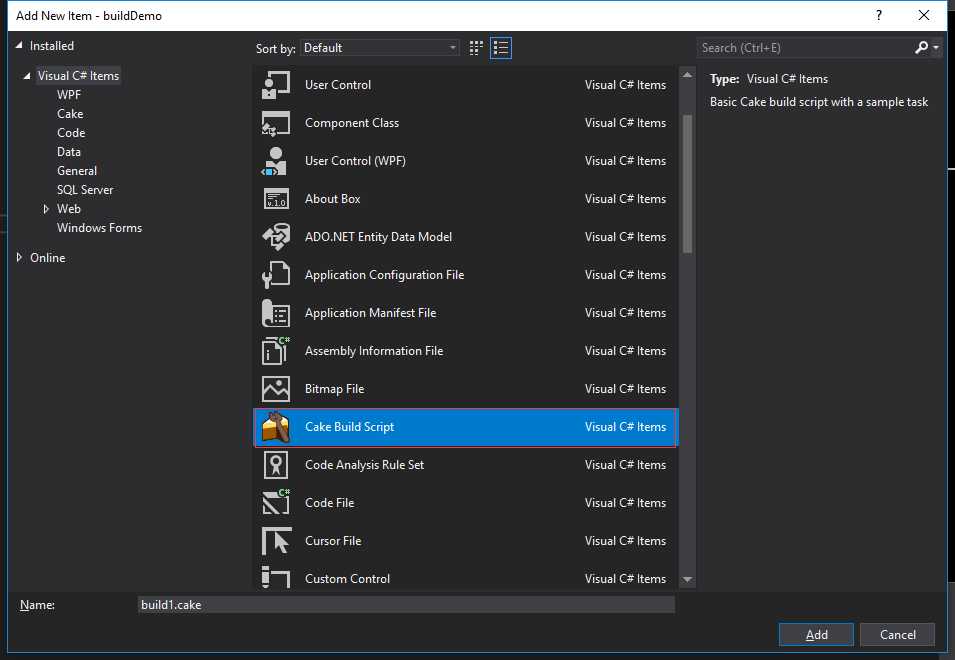Close the Add New Item dialog
This screenshot has height=660, width=955.
pos(924,15)
